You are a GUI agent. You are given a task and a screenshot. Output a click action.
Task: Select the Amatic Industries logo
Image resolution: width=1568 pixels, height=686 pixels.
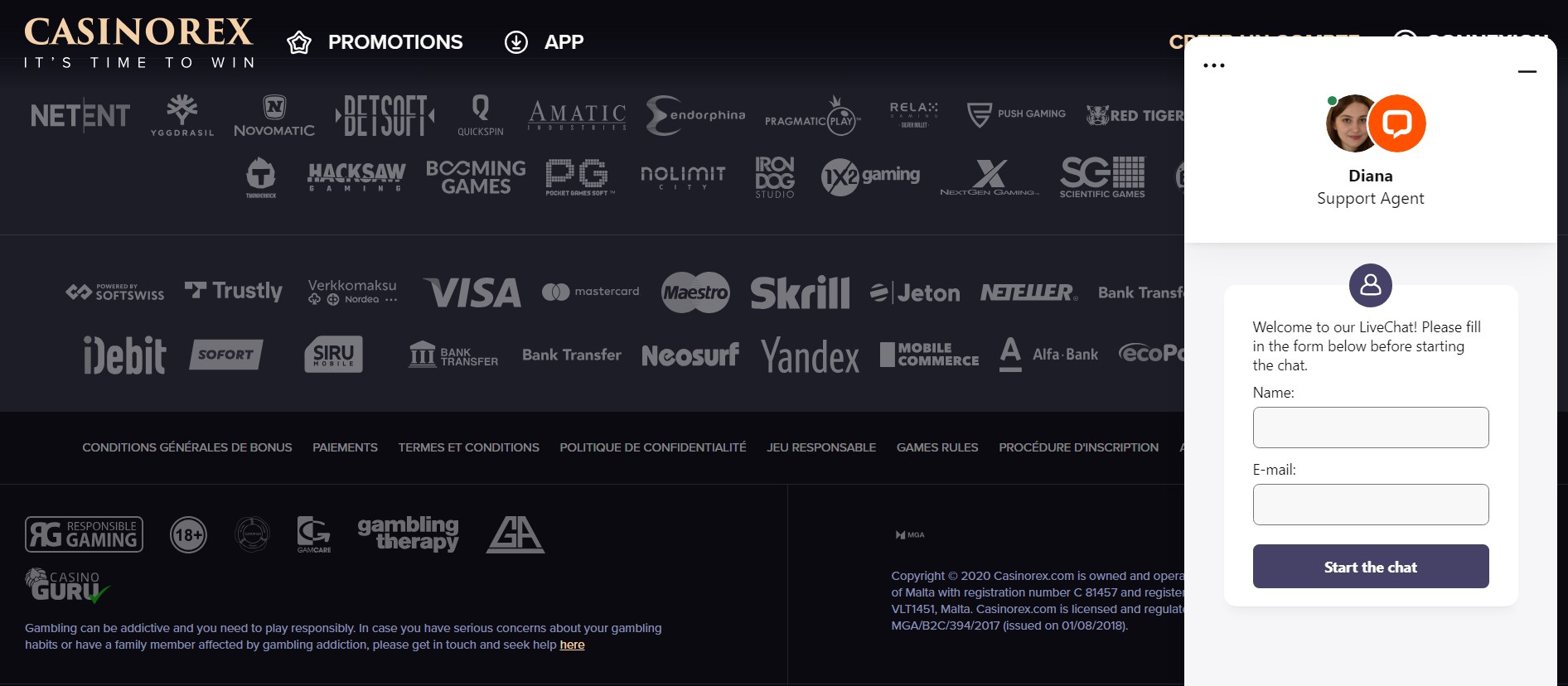click(x=577, y=115)
